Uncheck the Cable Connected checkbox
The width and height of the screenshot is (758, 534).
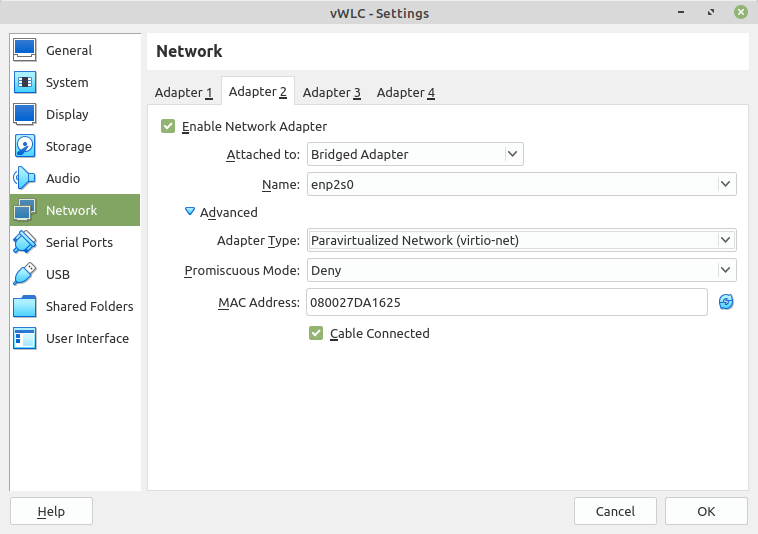click(x=316, y=333)
